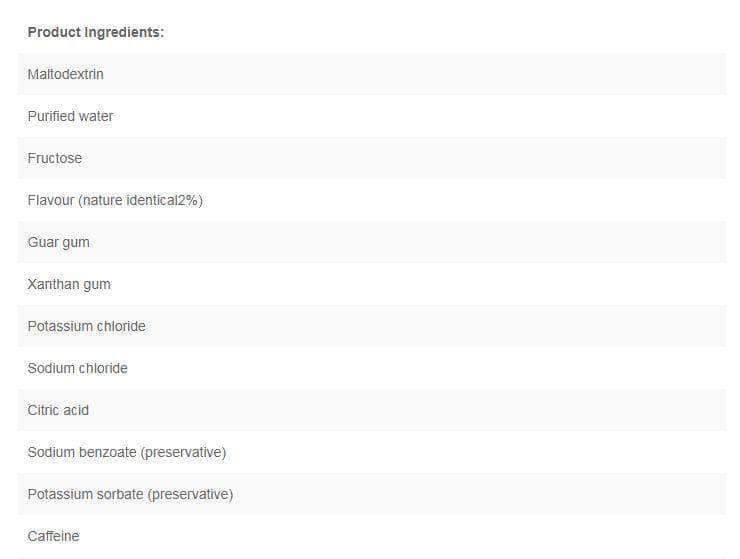Click the word water in Purified water

(96, 116)
